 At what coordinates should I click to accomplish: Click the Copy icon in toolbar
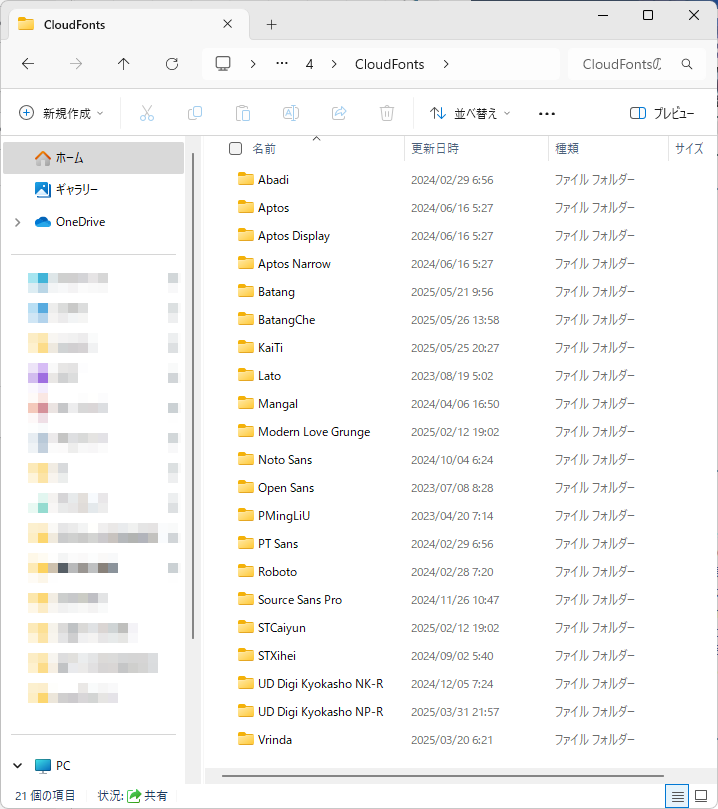pyautogui.click(x=195, y=113)
